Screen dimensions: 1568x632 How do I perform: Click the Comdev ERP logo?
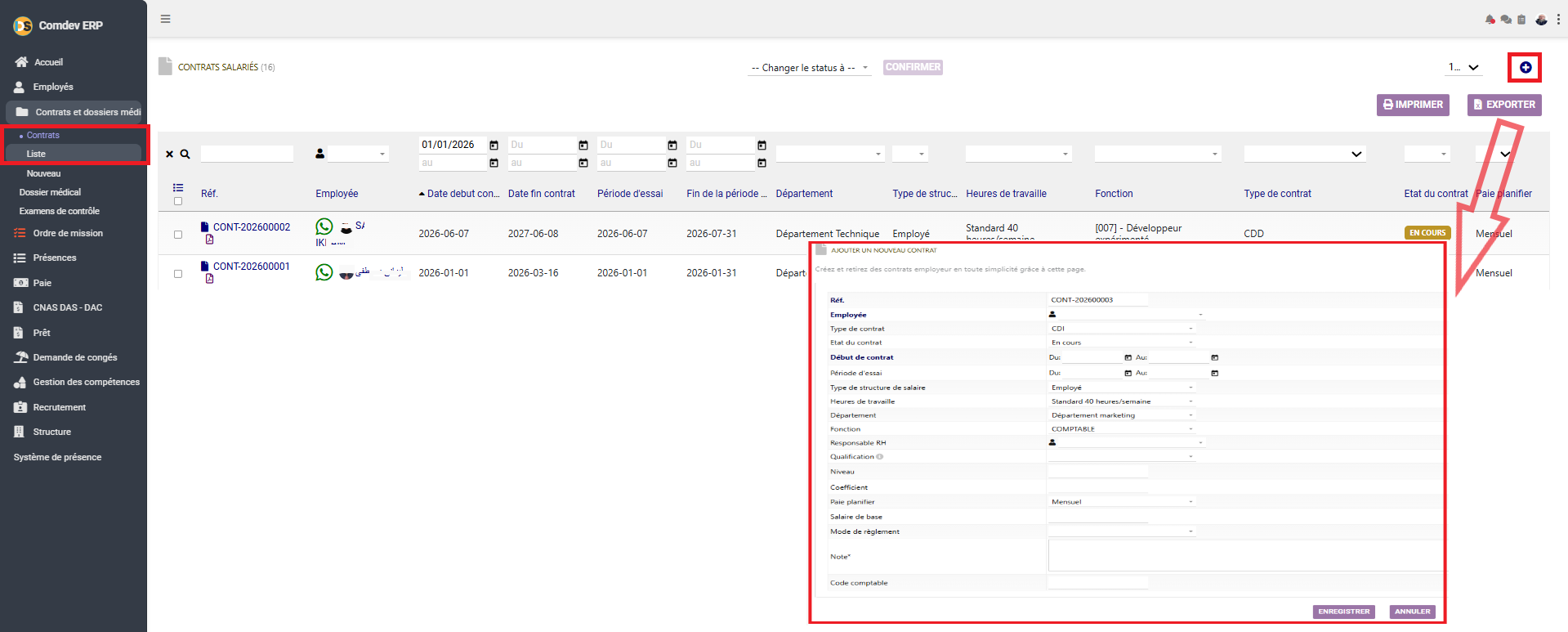[23, 26]
